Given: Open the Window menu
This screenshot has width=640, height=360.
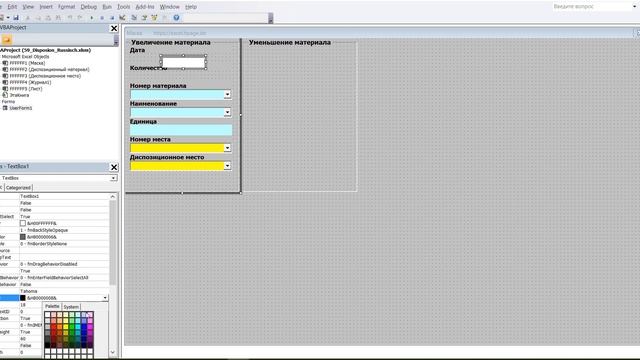Looking at the screenshot, I should 169,7.
